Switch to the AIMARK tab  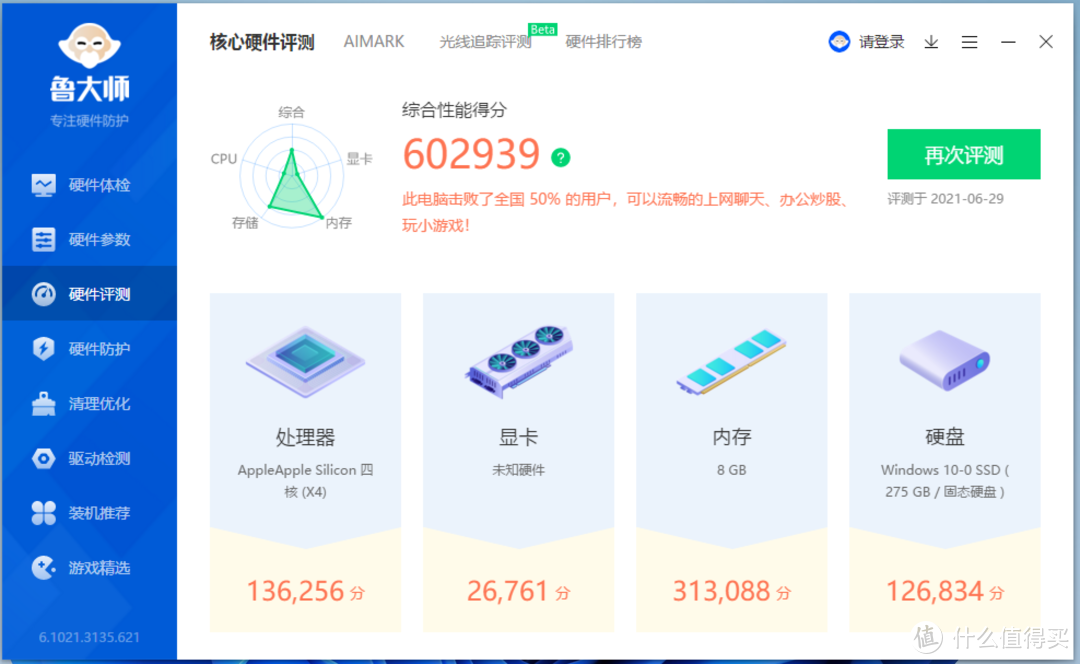coord(374,42)
